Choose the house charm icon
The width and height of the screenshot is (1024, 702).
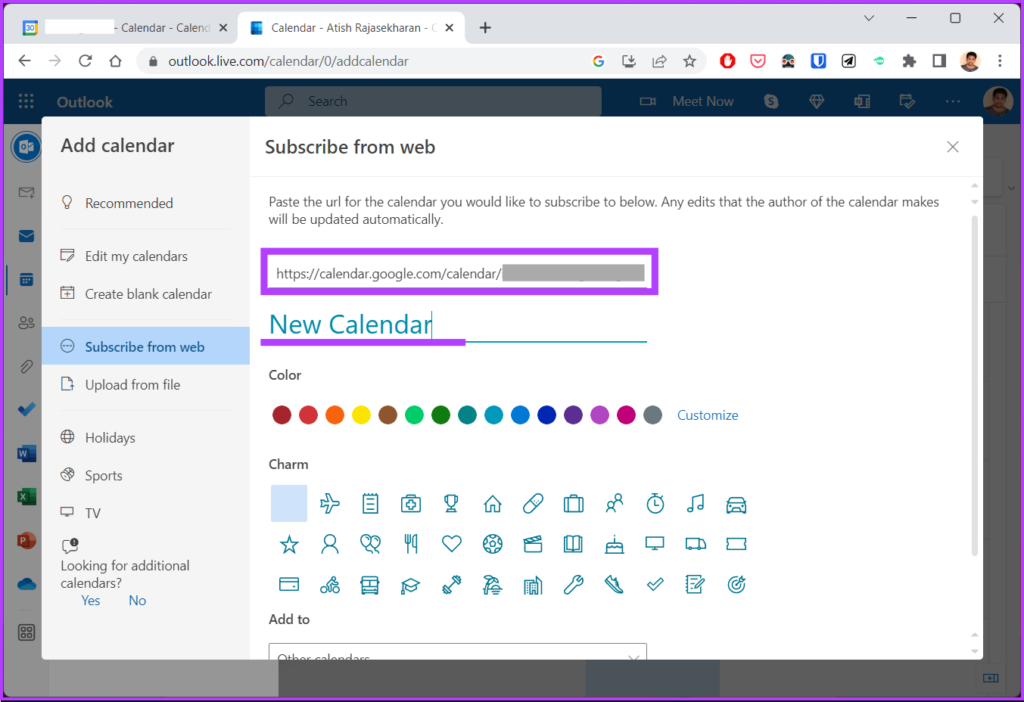pyautogui.click(x=492, y=503)
